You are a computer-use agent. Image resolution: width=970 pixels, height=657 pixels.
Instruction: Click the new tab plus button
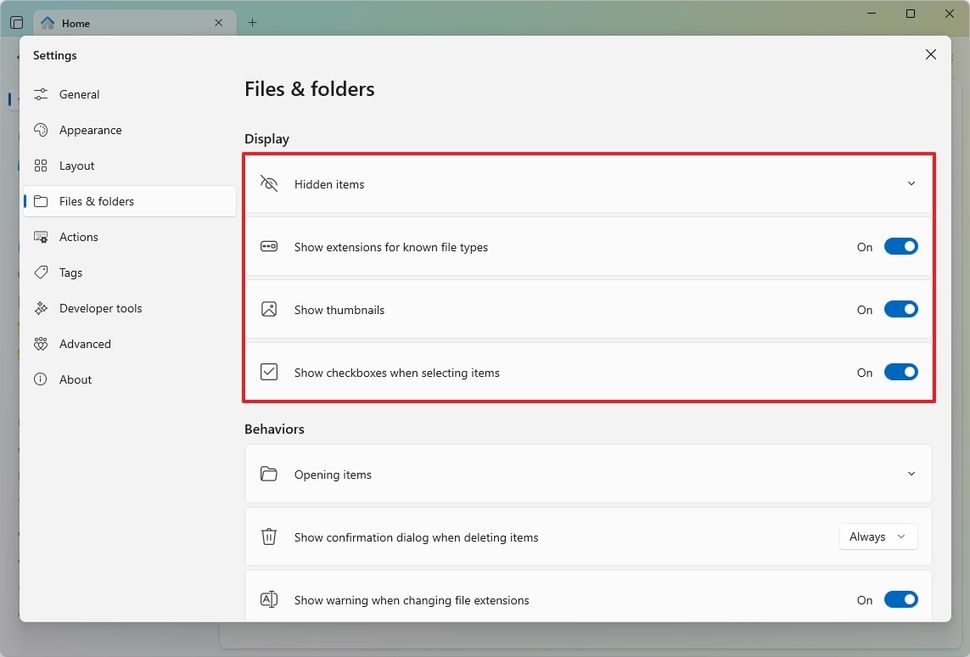(x=252, y=22)
